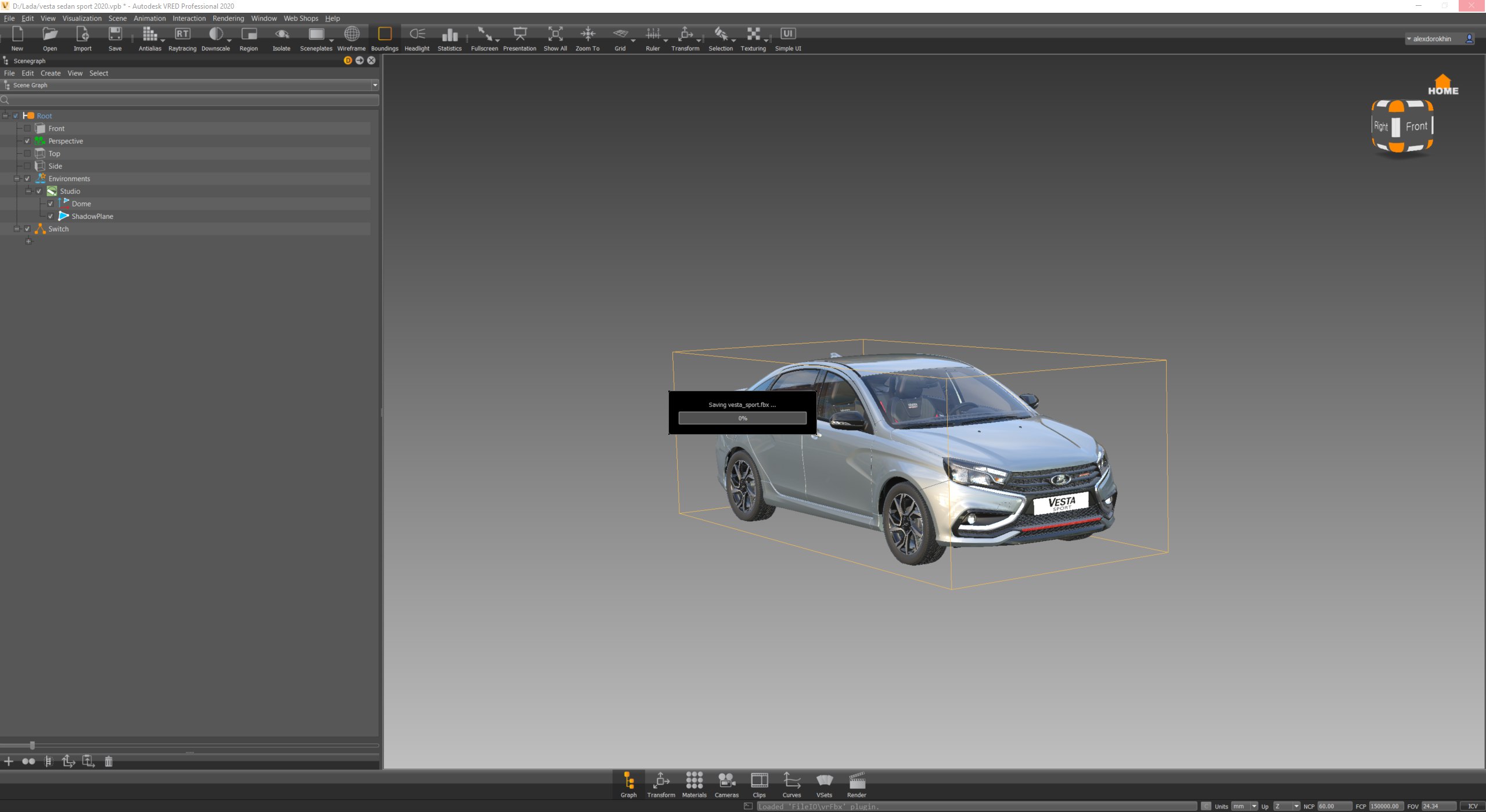
Task: Toggle the Simple UI toolbar icon
Action: click(788, 34)
